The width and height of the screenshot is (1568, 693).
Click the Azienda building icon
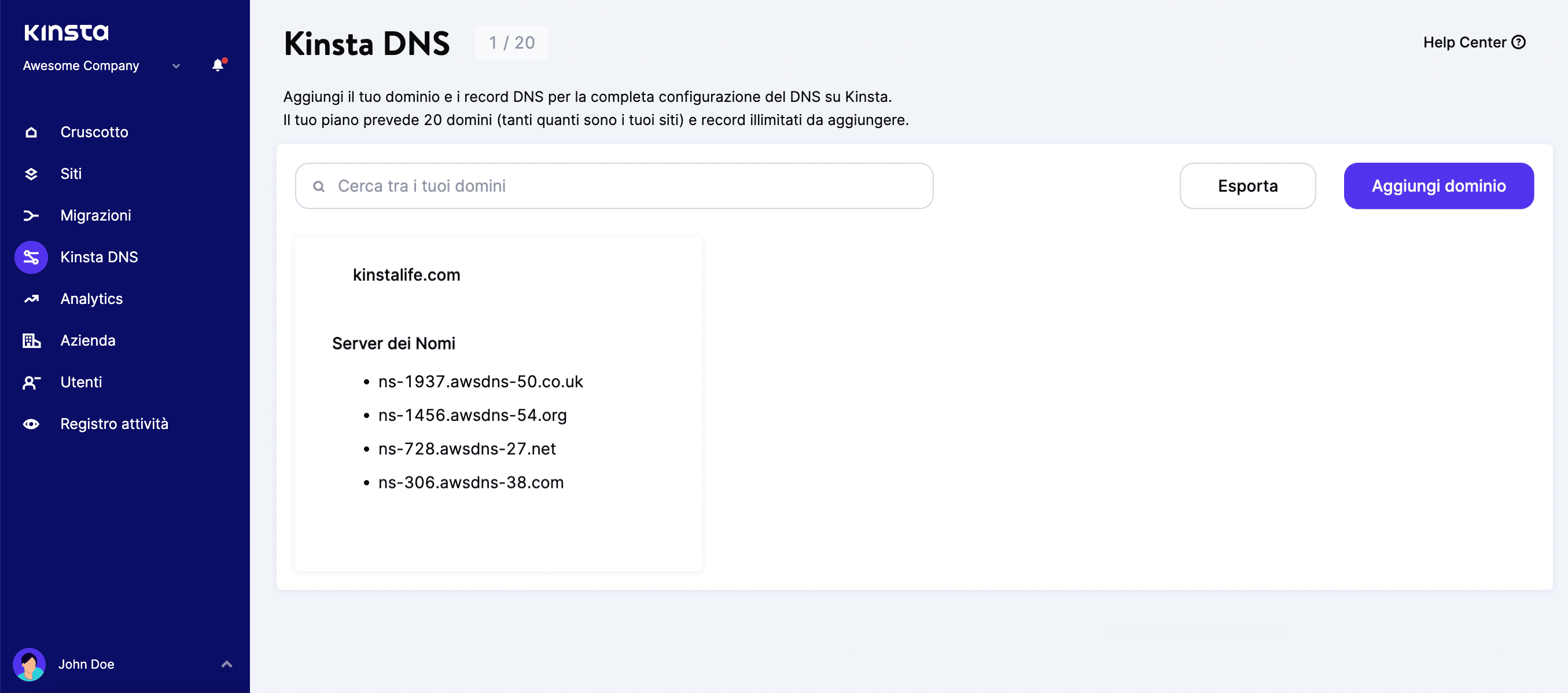pyautogui.click(x=31, y=340)
